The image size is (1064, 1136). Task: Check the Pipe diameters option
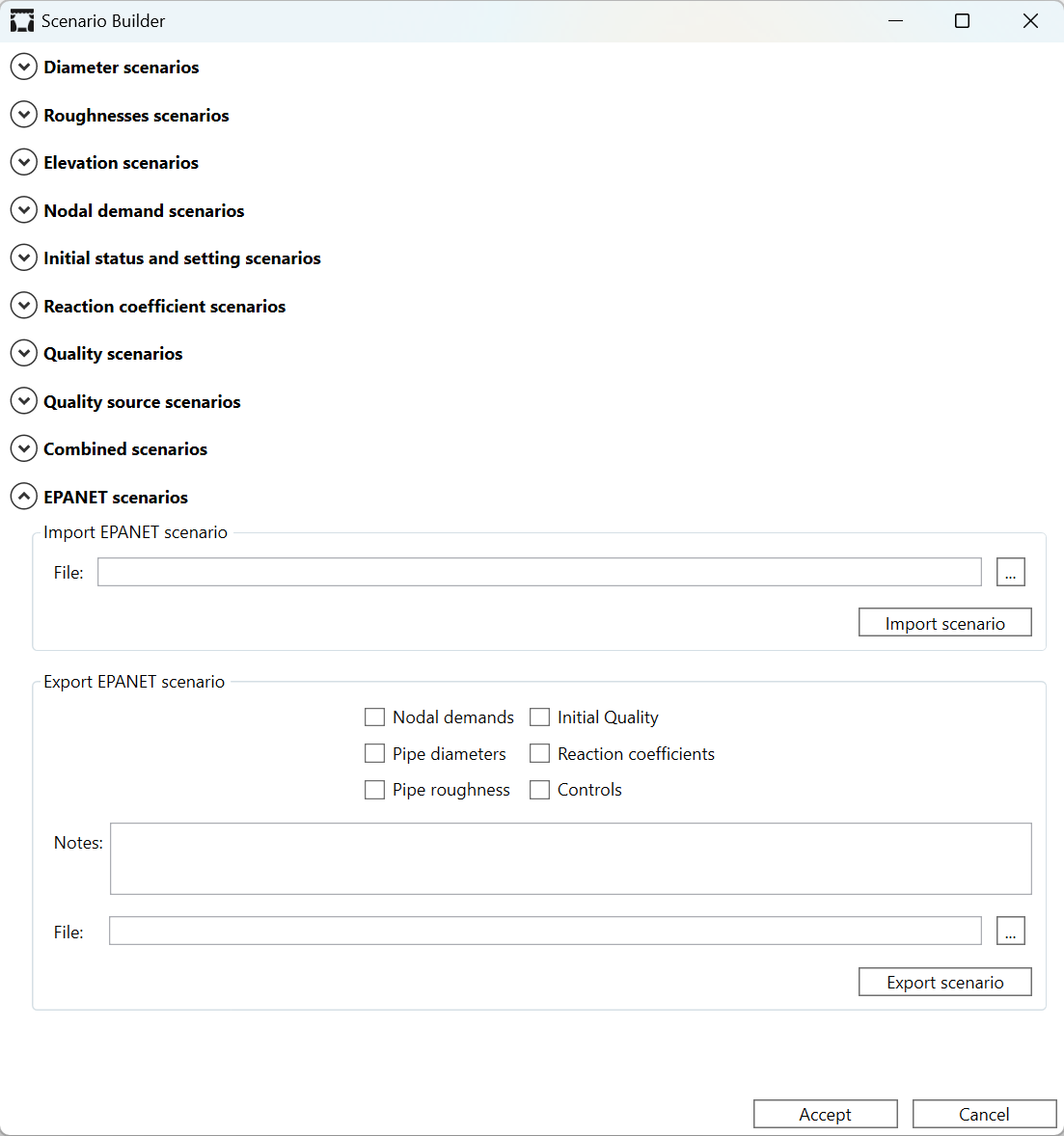[375, 754]
